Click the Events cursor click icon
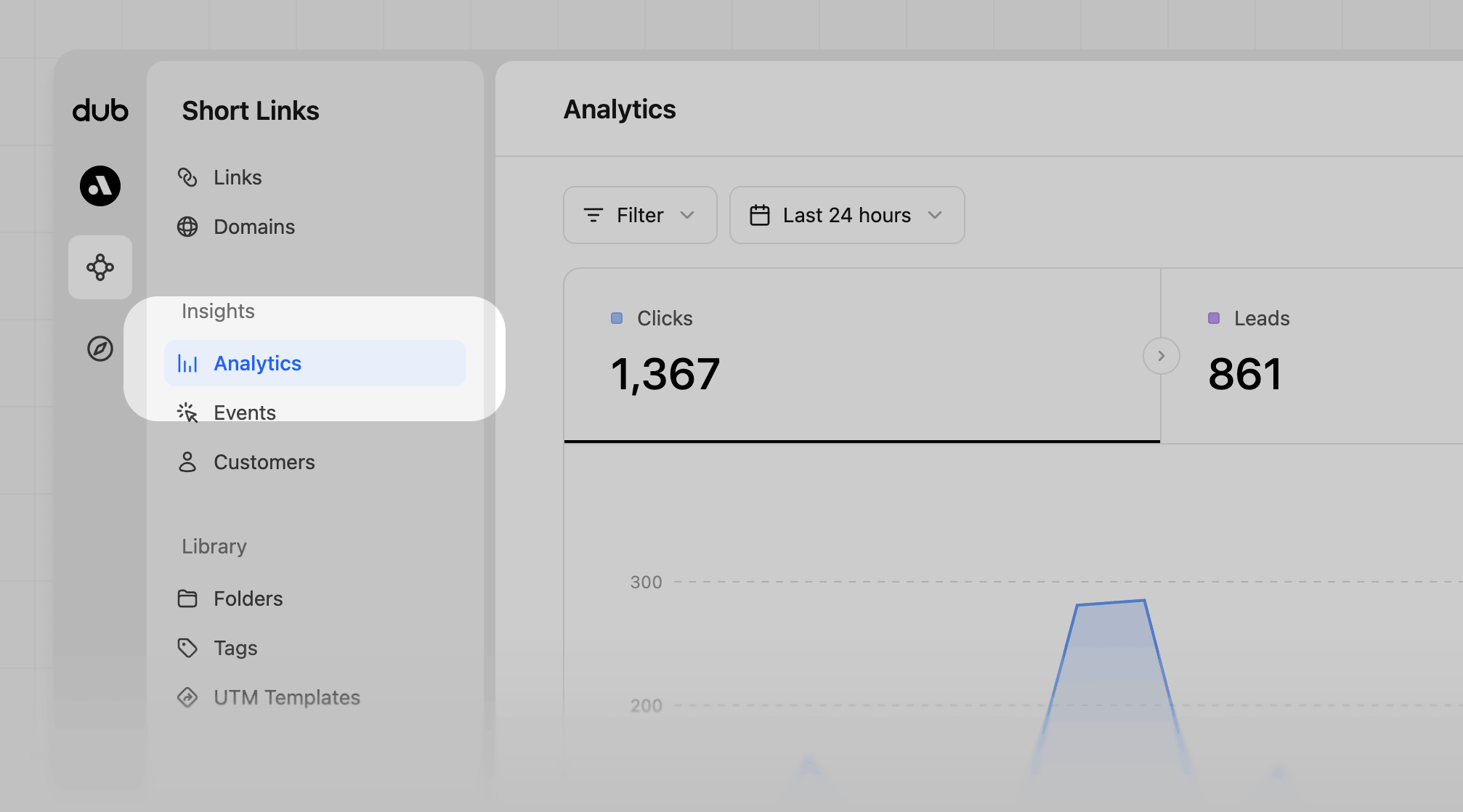 [187, 413]
